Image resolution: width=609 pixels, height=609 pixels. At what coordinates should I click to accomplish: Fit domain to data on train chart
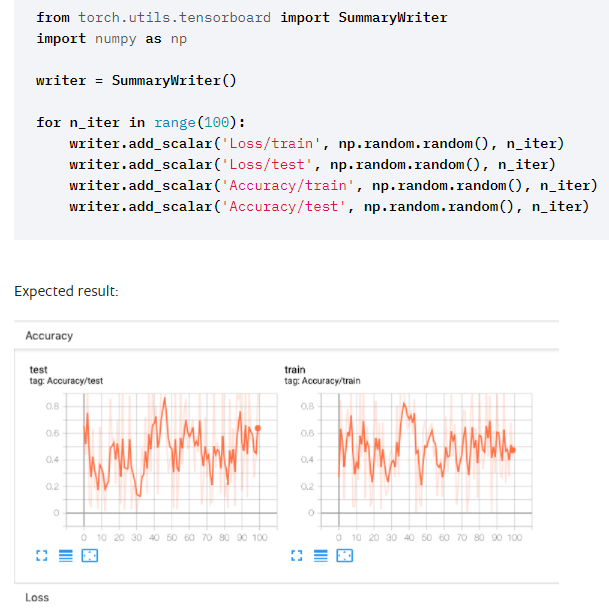pyautogui.click(x=343, y=555)
